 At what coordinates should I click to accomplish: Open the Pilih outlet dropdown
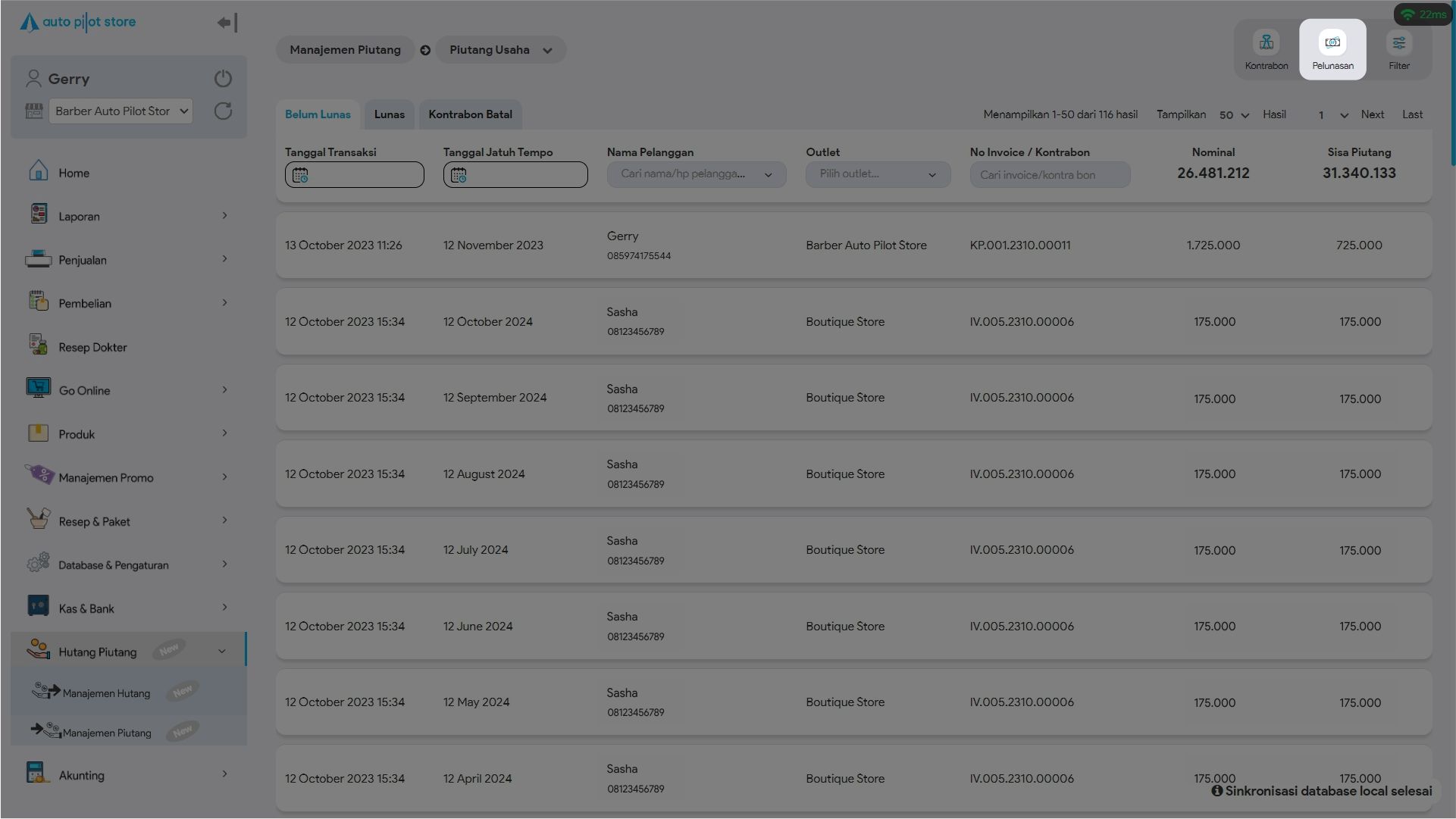pos(877,174)
